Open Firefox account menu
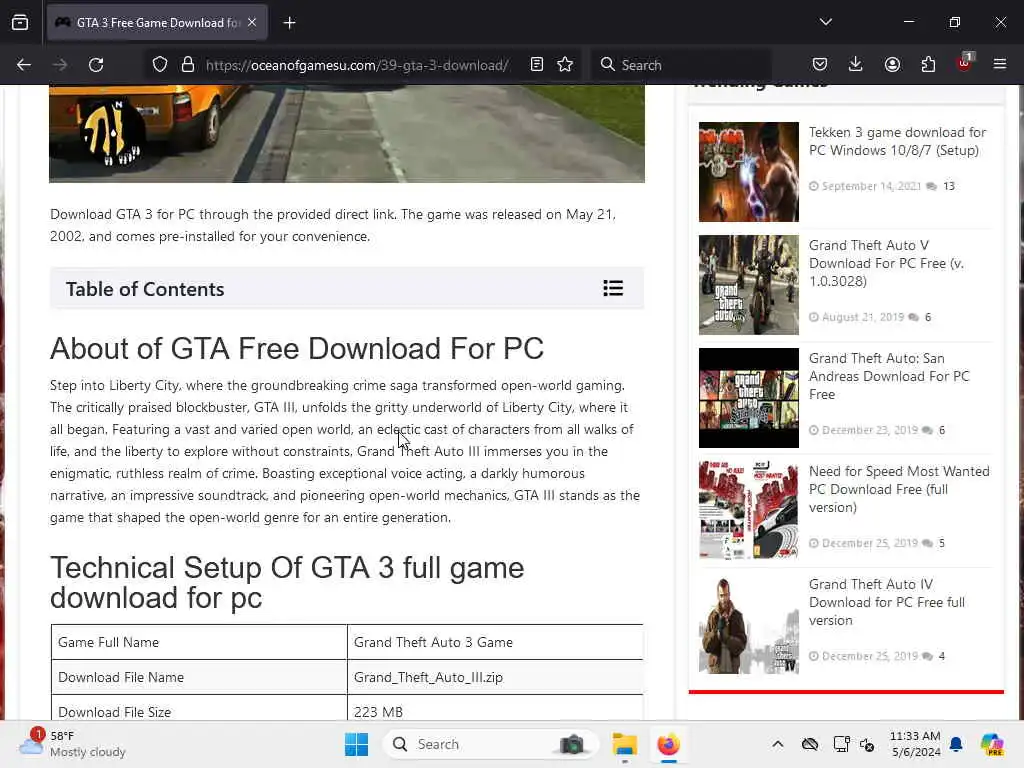 click(892, 65)
